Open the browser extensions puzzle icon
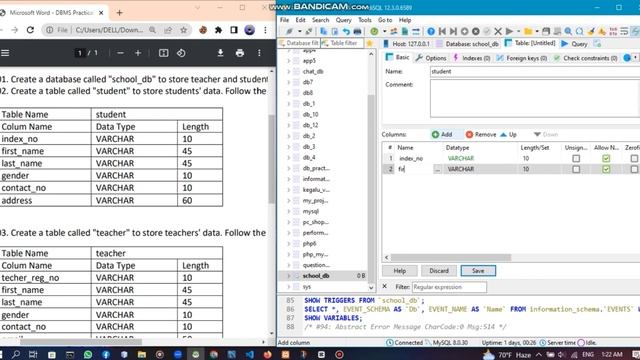 (218, 30)
